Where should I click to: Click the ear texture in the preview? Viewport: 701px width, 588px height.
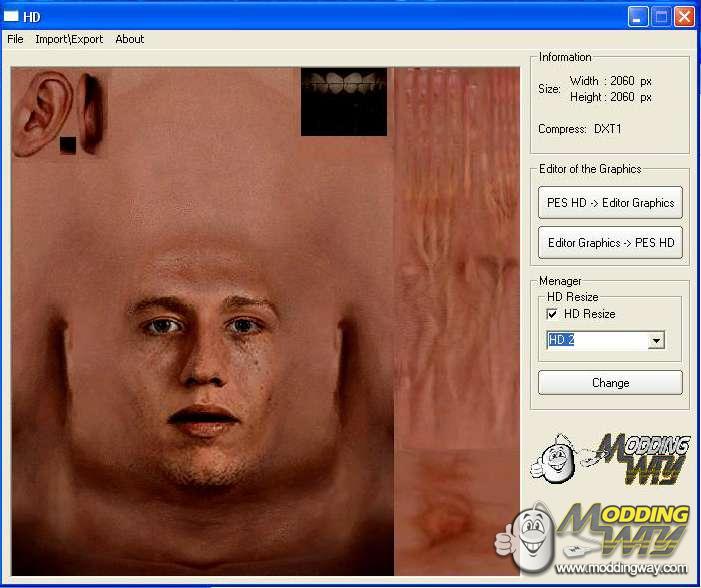point(40,110)
